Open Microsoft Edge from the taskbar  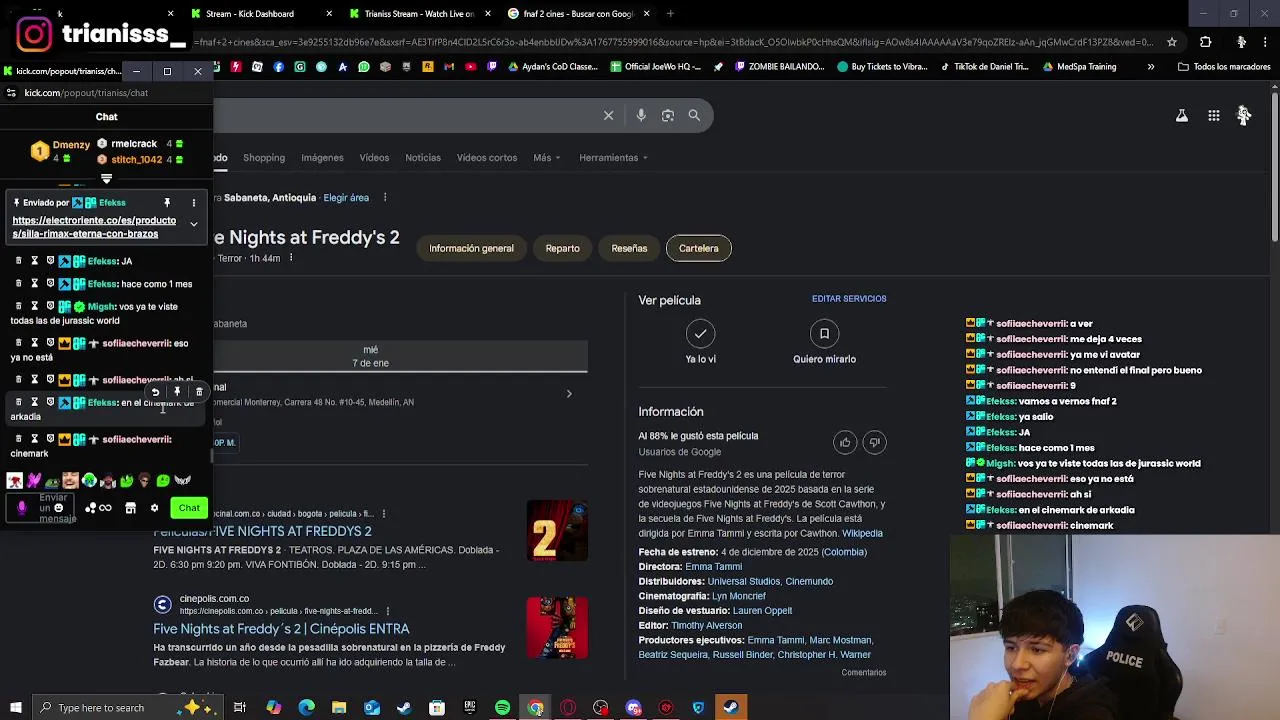[306, 708]
